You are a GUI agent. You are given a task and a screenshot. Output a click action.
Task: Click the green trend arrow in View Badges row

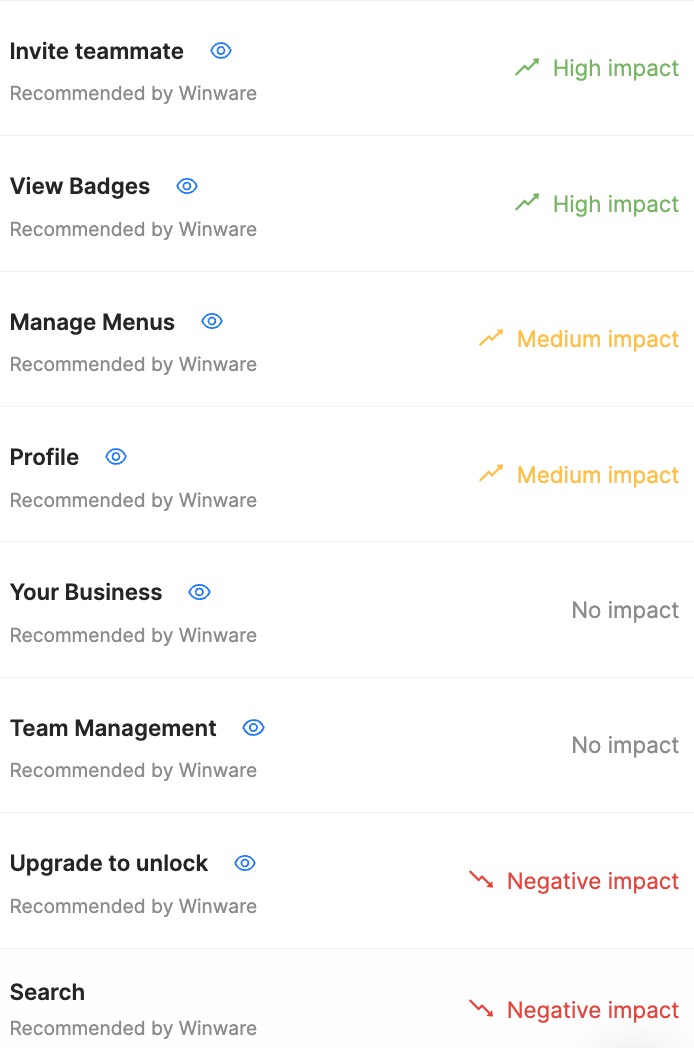coord(527,204)
